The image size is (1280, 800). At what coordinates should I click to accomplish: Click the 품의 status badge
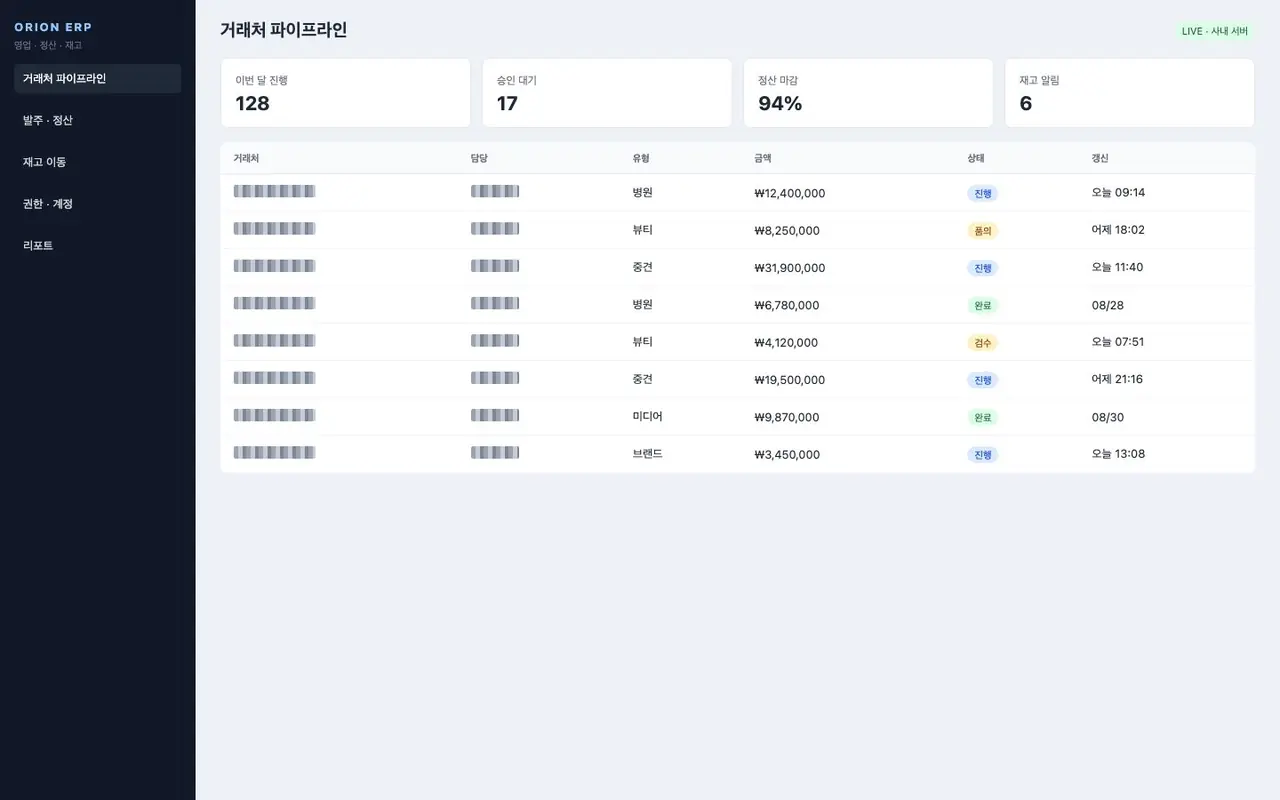coord(983,231)
